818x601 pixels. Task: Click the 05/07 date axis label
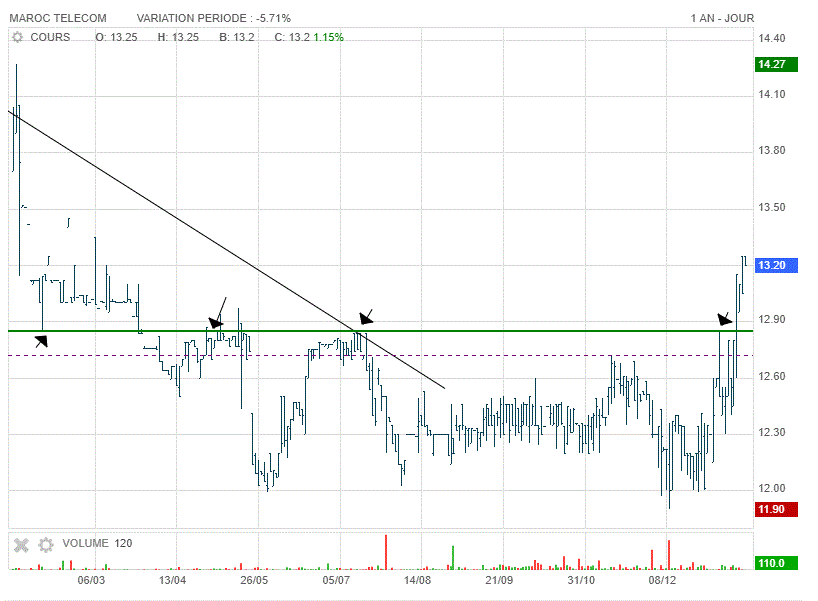(336, 580)
